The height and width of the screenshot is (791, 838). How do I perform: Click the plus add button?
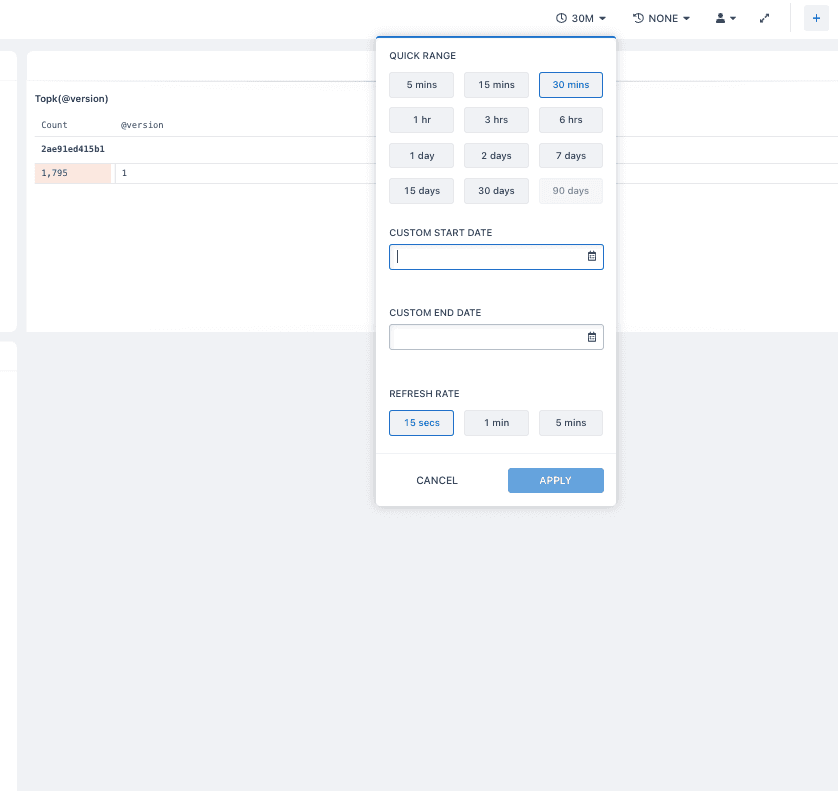(816, 18)
